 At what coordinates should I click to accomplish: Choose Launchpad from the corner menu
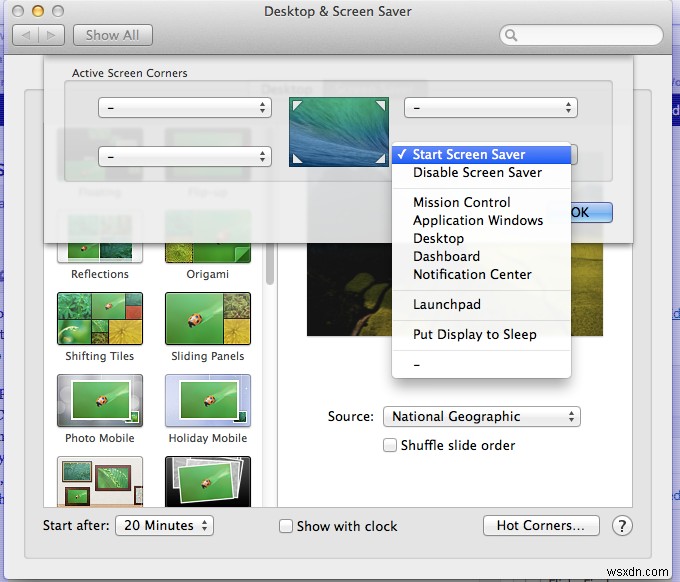(x=481, y=304)
